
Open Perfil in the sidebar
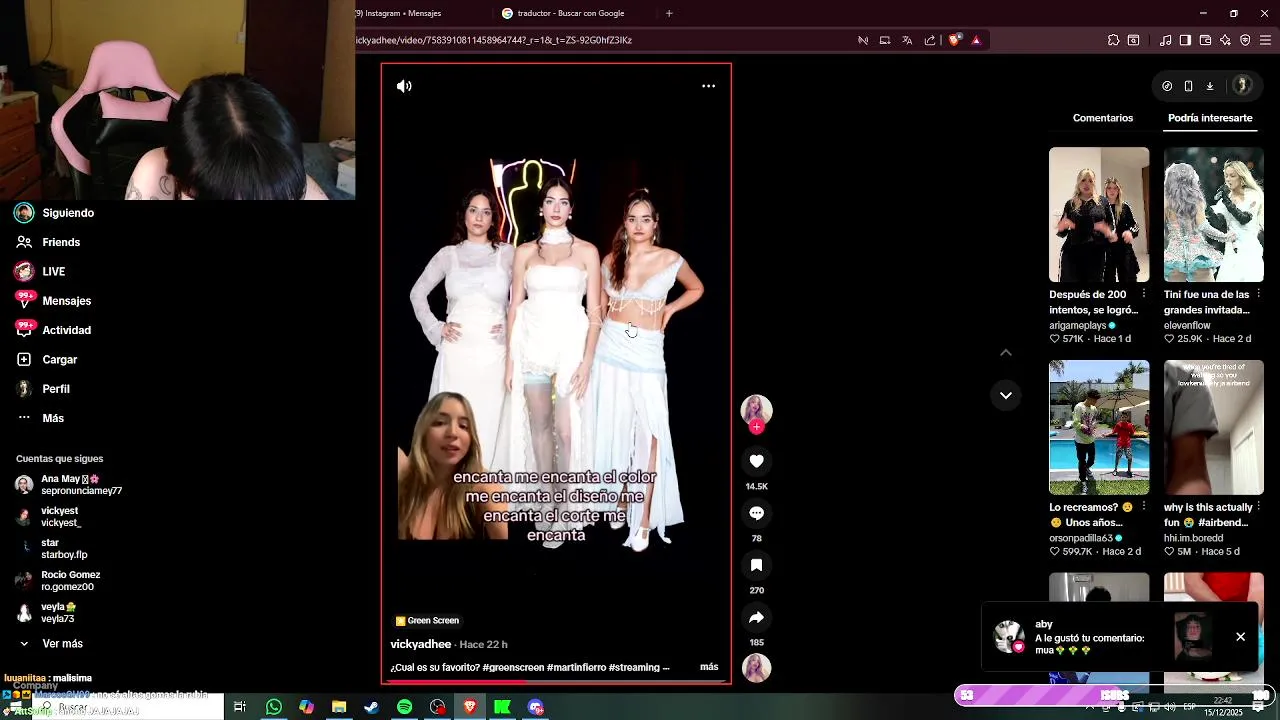[x=44, y=389]
